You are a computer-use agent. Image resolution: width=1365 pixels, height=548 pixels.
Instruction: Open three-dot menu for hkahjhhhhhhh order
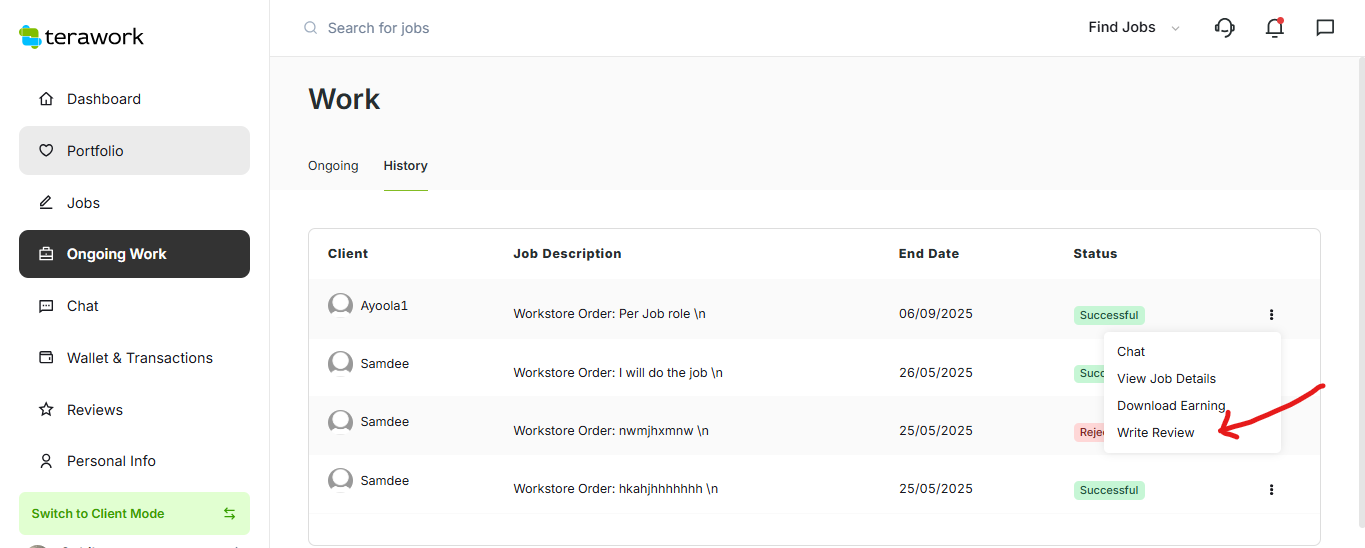pos(1271,490)
